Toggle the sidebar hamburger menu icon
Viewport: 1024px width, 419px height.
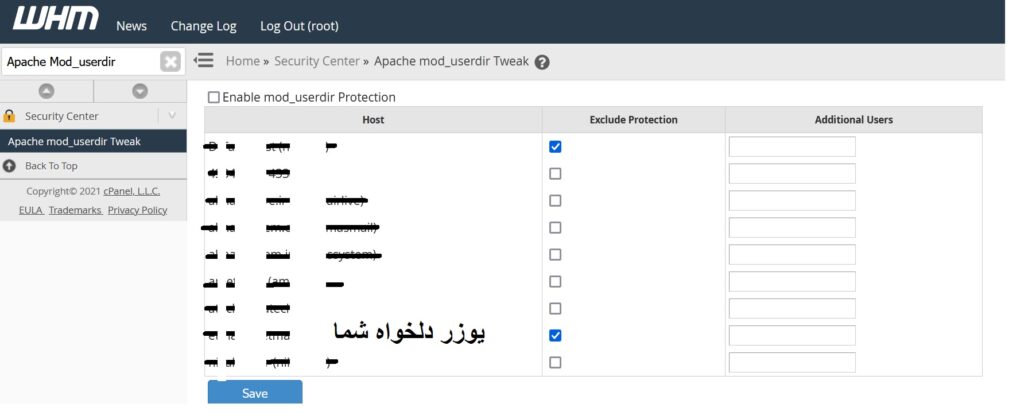point(204,61)
